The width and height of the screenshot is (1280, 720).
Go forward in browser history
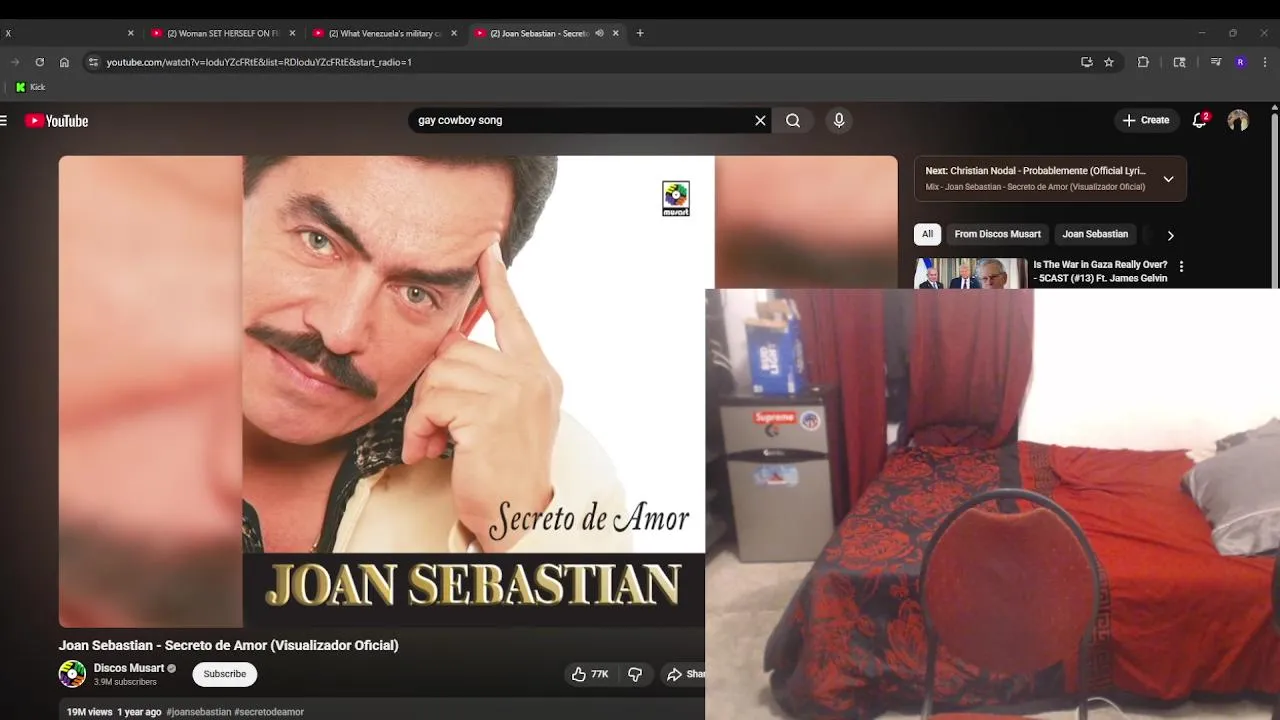[14, 62]
